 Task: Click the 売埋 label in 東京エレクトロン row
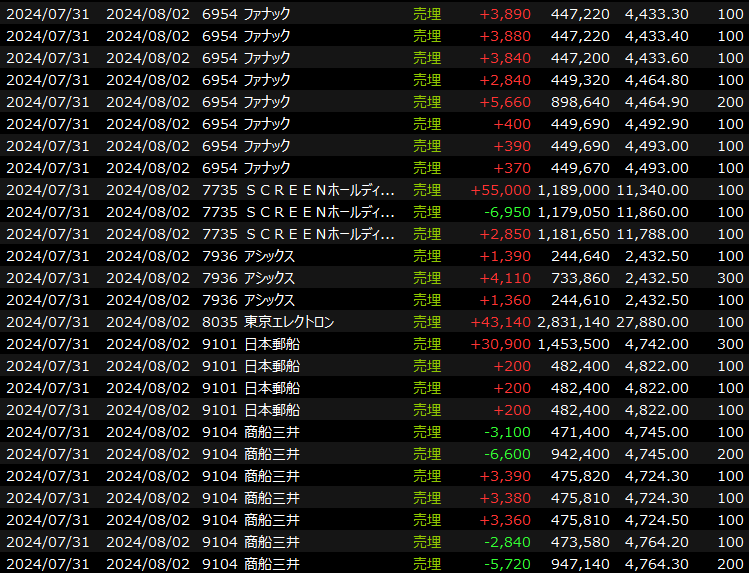point(427,322)
